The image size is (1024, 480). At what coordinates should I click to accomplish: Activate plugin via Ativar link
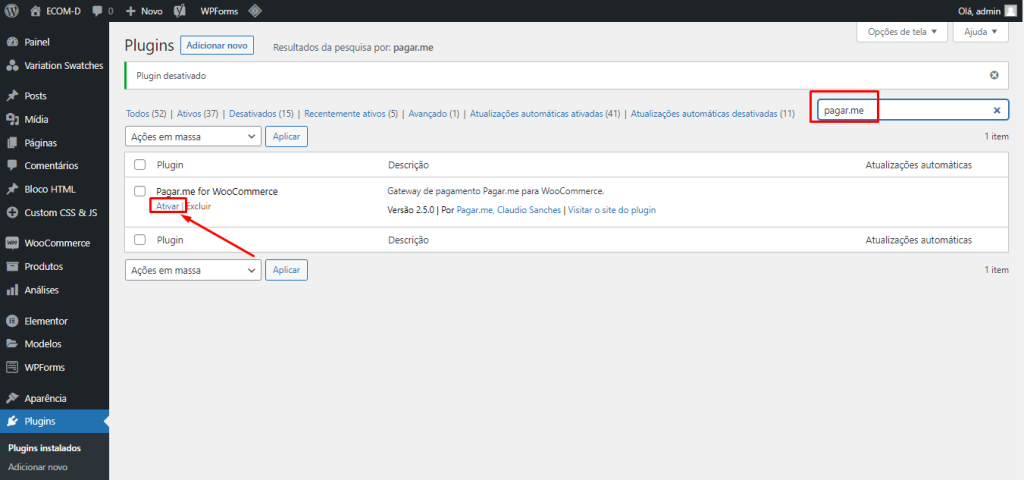coord(167,206)
